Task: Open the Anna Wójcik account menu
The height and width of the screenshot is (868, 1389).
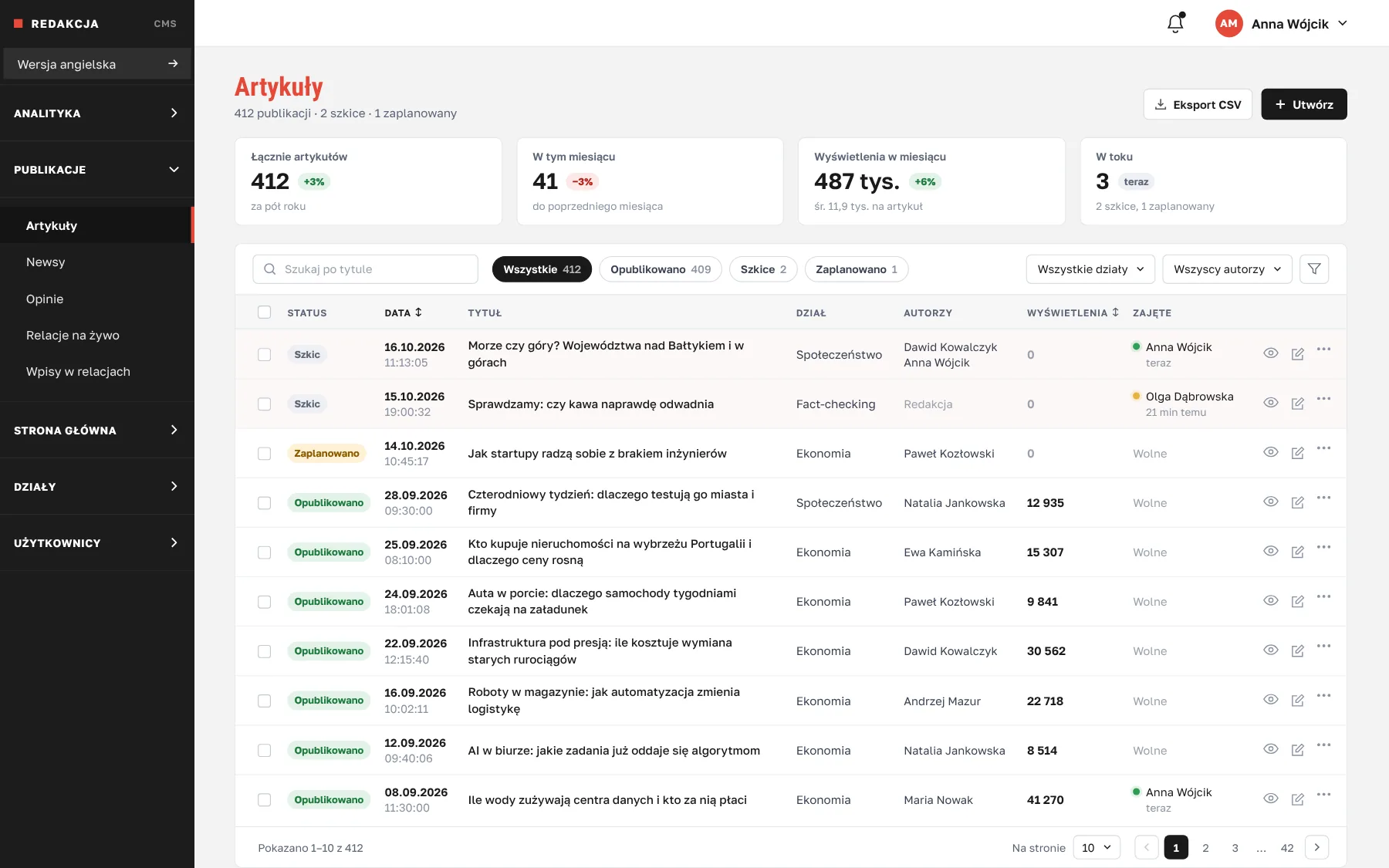Action: tap(1282, 23)
